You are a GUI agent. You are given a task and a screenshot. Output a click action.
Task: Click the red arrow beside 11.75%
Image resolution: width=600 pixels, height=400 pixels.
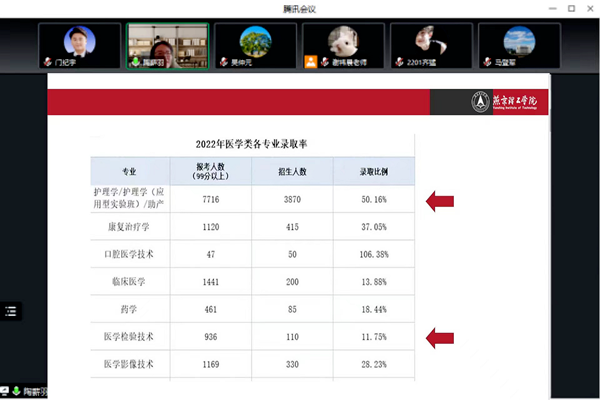click(441, 338)
